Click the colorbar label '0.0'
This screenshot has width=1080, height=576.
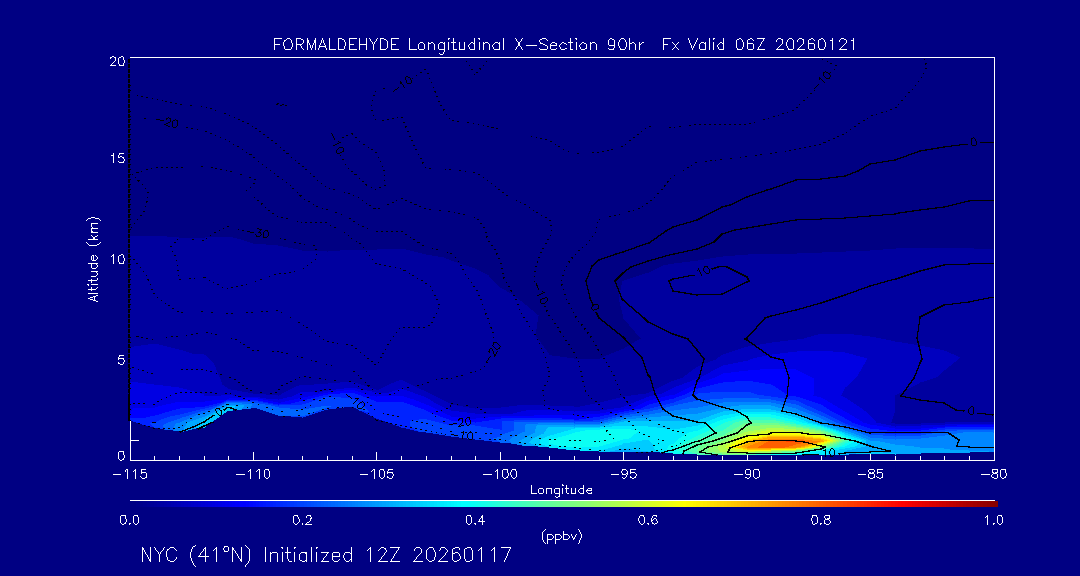(129, 521)
